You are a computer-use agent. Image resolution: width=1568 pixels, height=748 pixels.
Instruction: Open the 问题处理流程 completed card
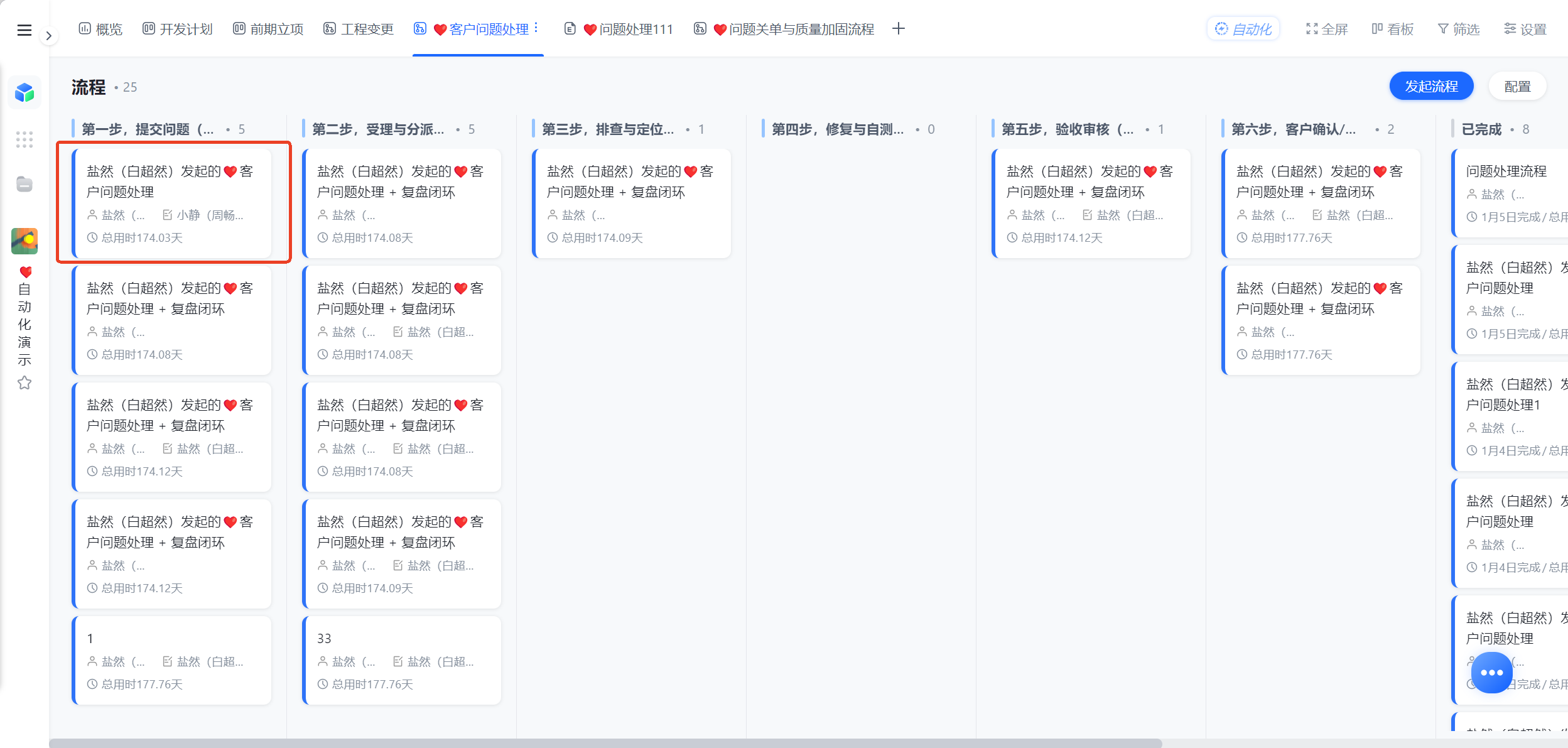click(1510, 193)
